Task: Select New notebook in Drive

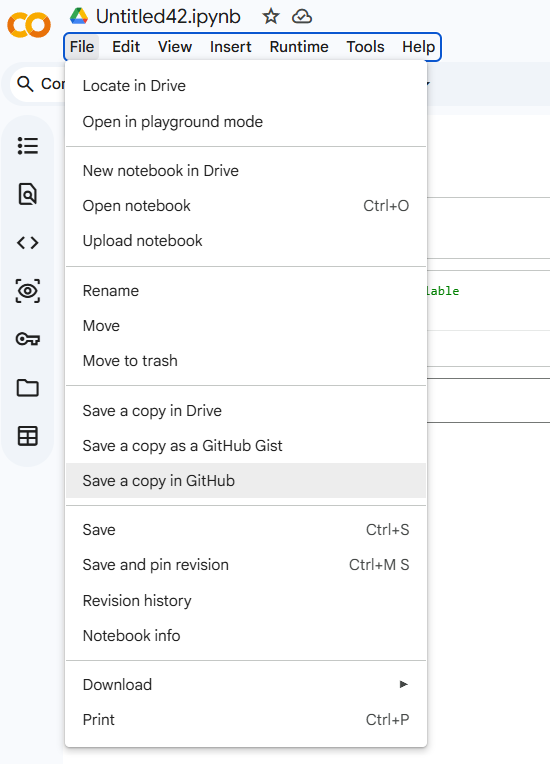Action: tap(246, 171)
